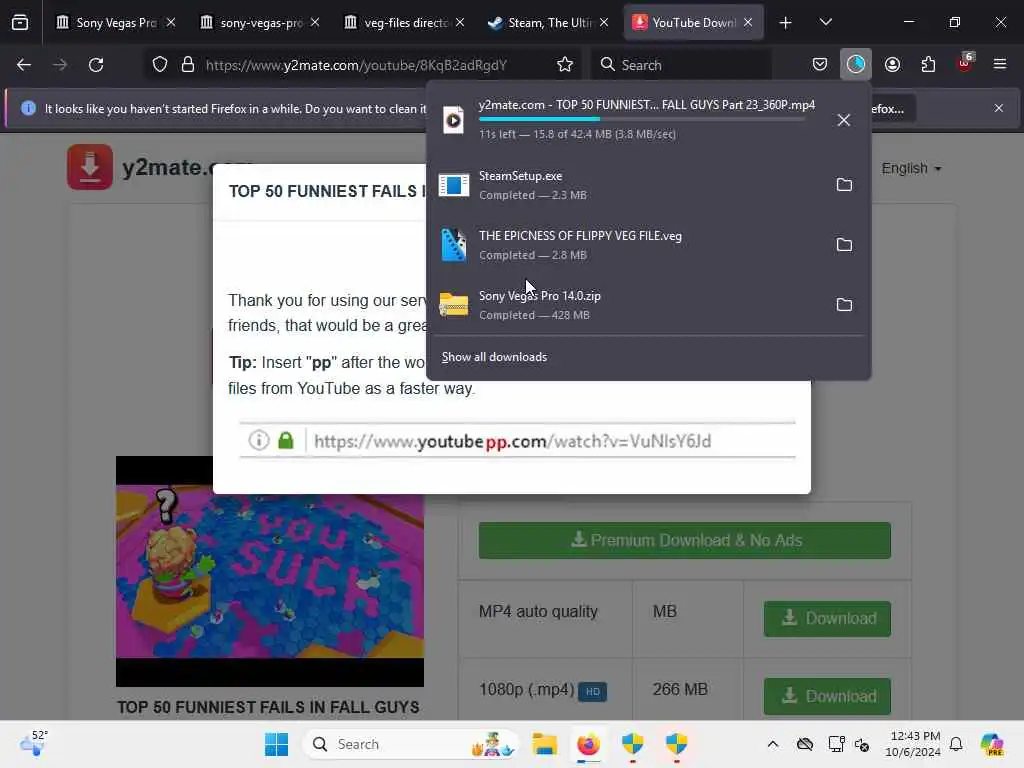Open Extensions puzzle icon
Viewport: 1024px width, 768px height.
(x=928, y=65)
